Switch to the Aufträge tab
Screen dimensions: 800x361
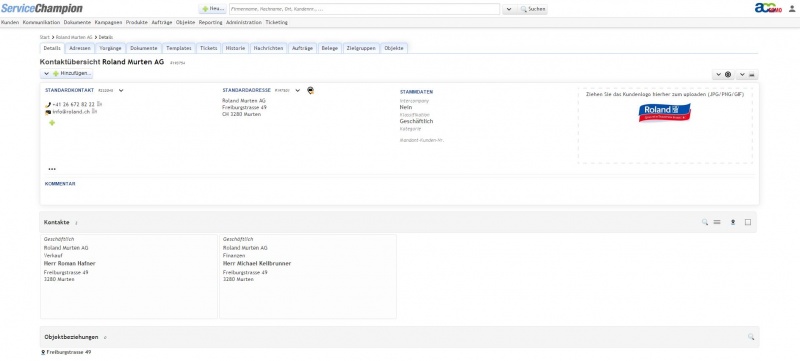point(303,48)
